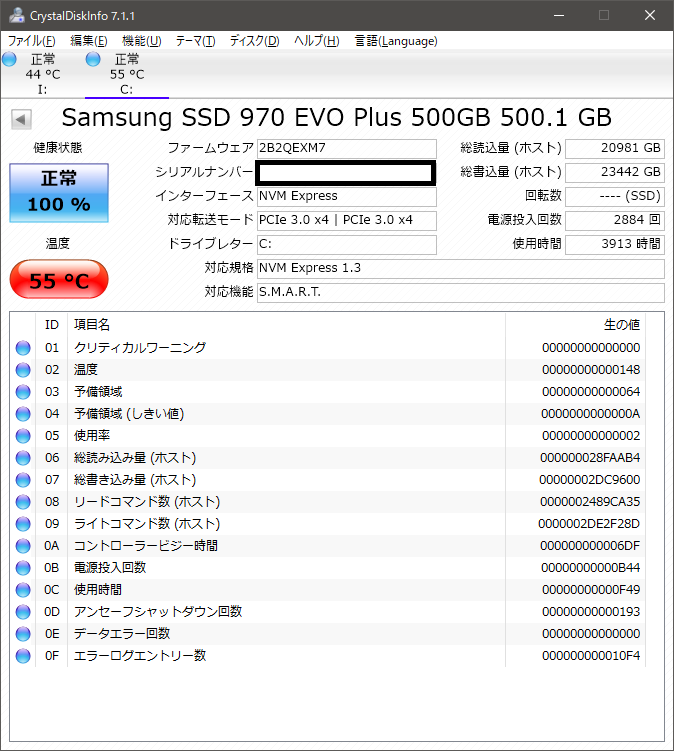Click the drive letter field C:
Image resolution: width=674 pixels, height=751 pixels.
coord(347,244)
